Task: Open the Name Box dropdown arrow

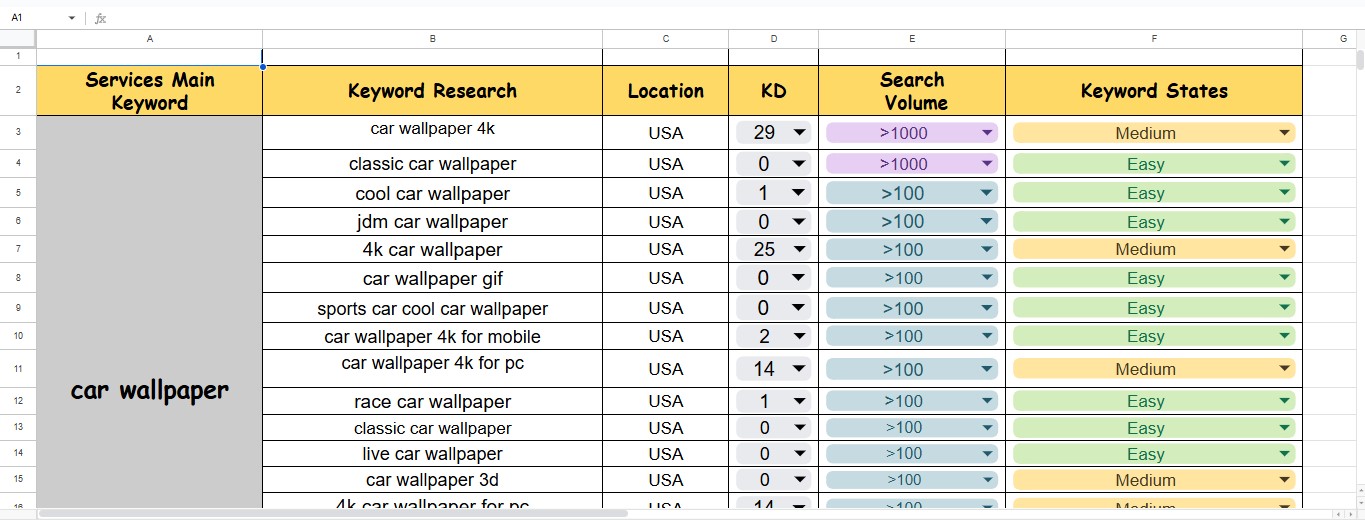Action: coord(72,18)
